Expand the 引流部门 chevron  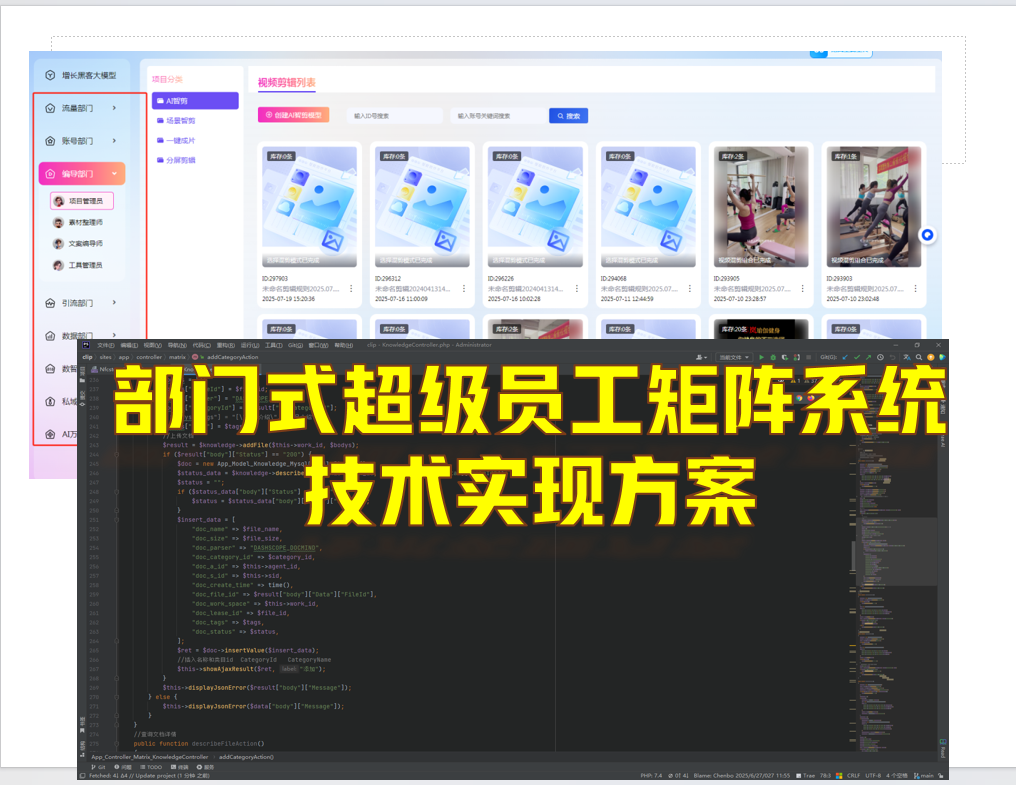tap(114, 303)
